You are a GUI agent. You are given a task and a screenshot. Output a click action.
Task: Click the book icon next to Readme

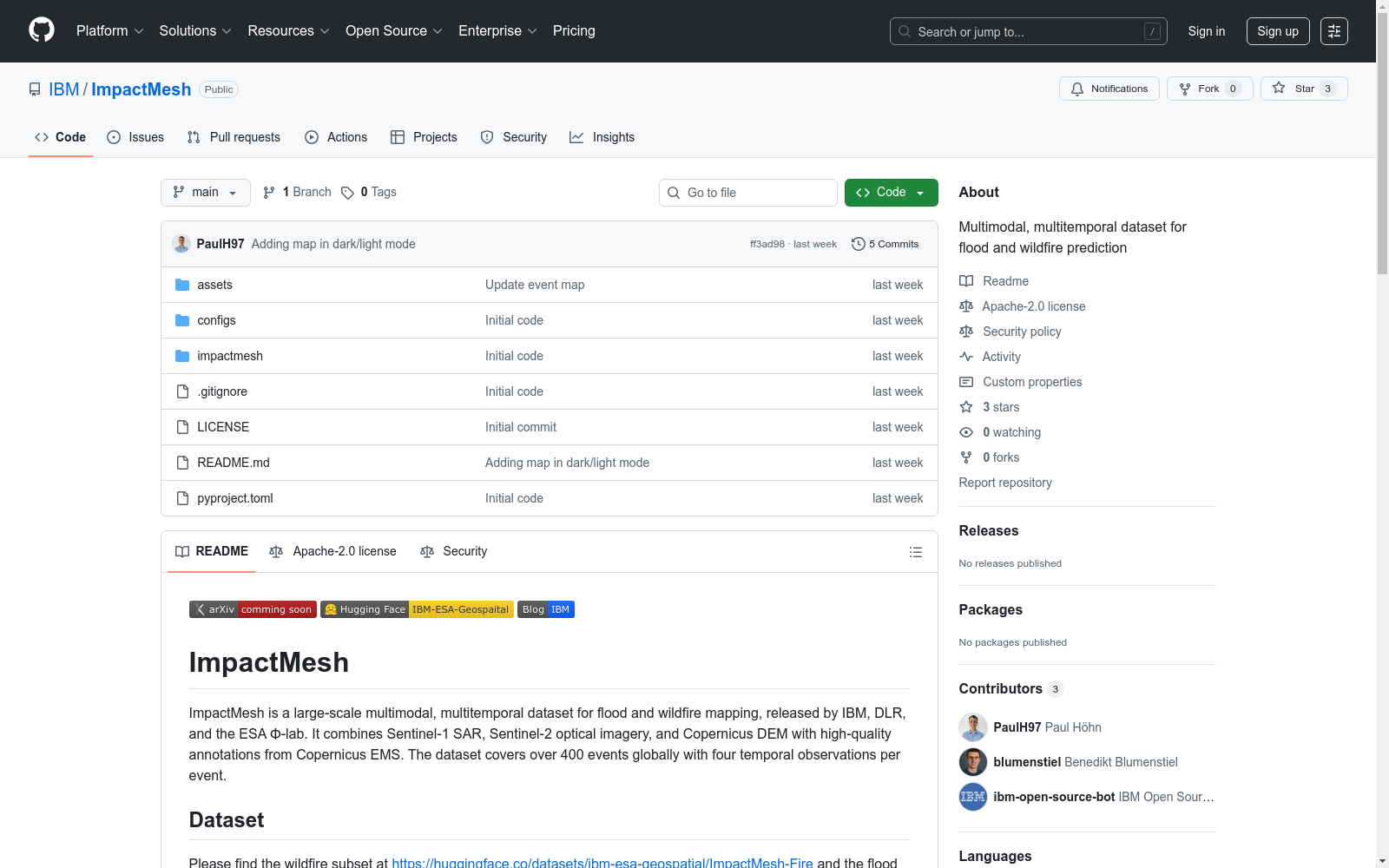coord(966,281)
